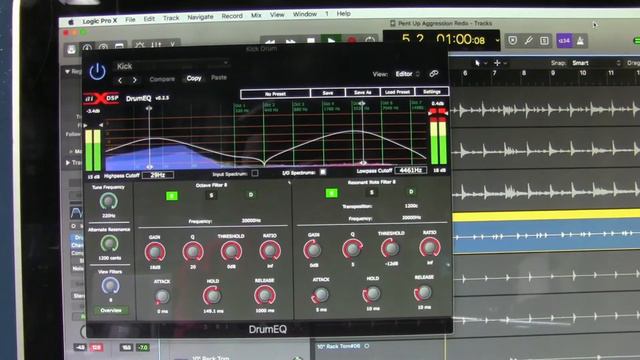
Task: Click Octave Filter Q knob showing 20
Action: pos(193,252)
